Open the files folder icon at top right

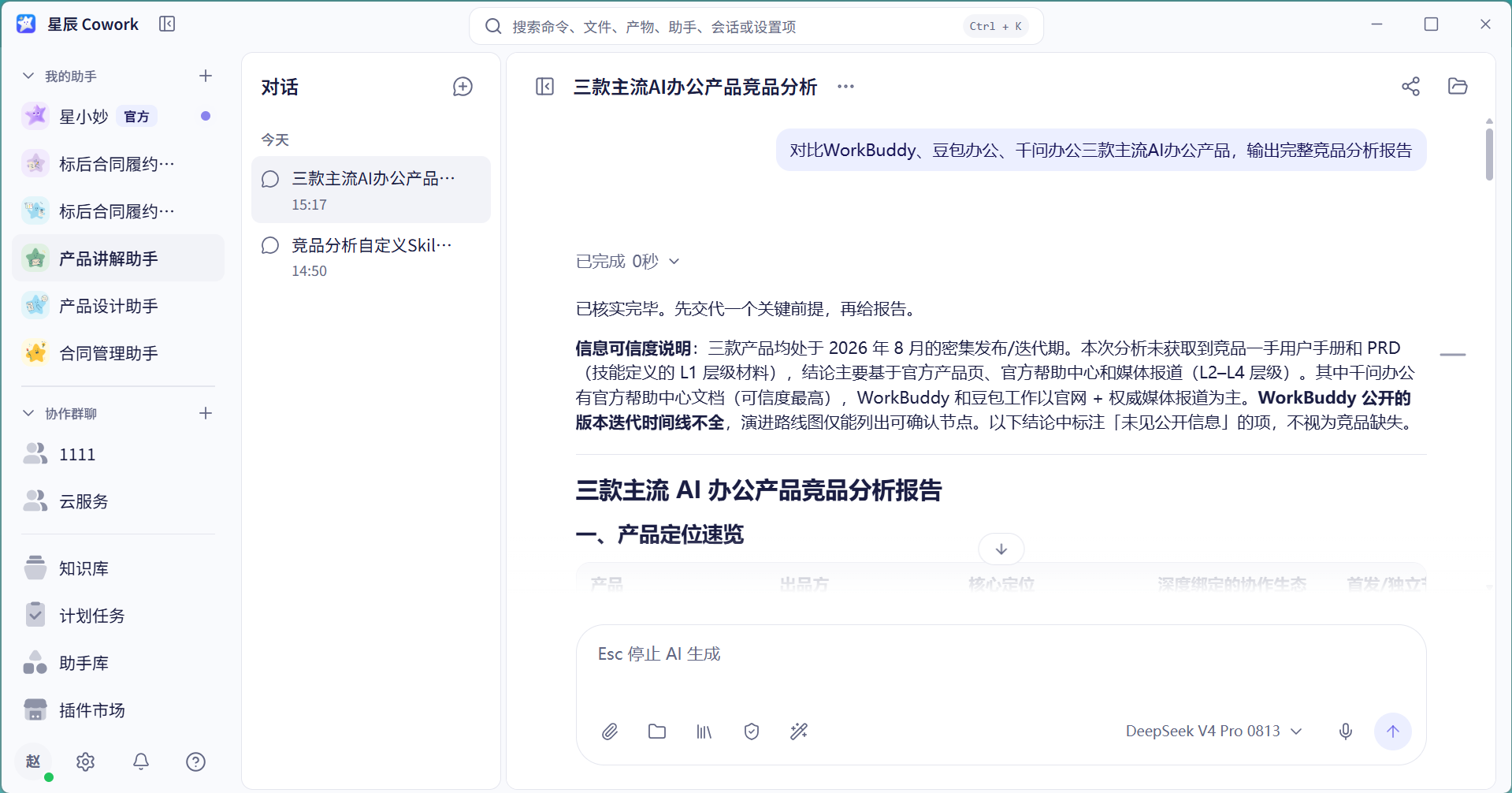pyautogui.click(x=1458, y=87)
